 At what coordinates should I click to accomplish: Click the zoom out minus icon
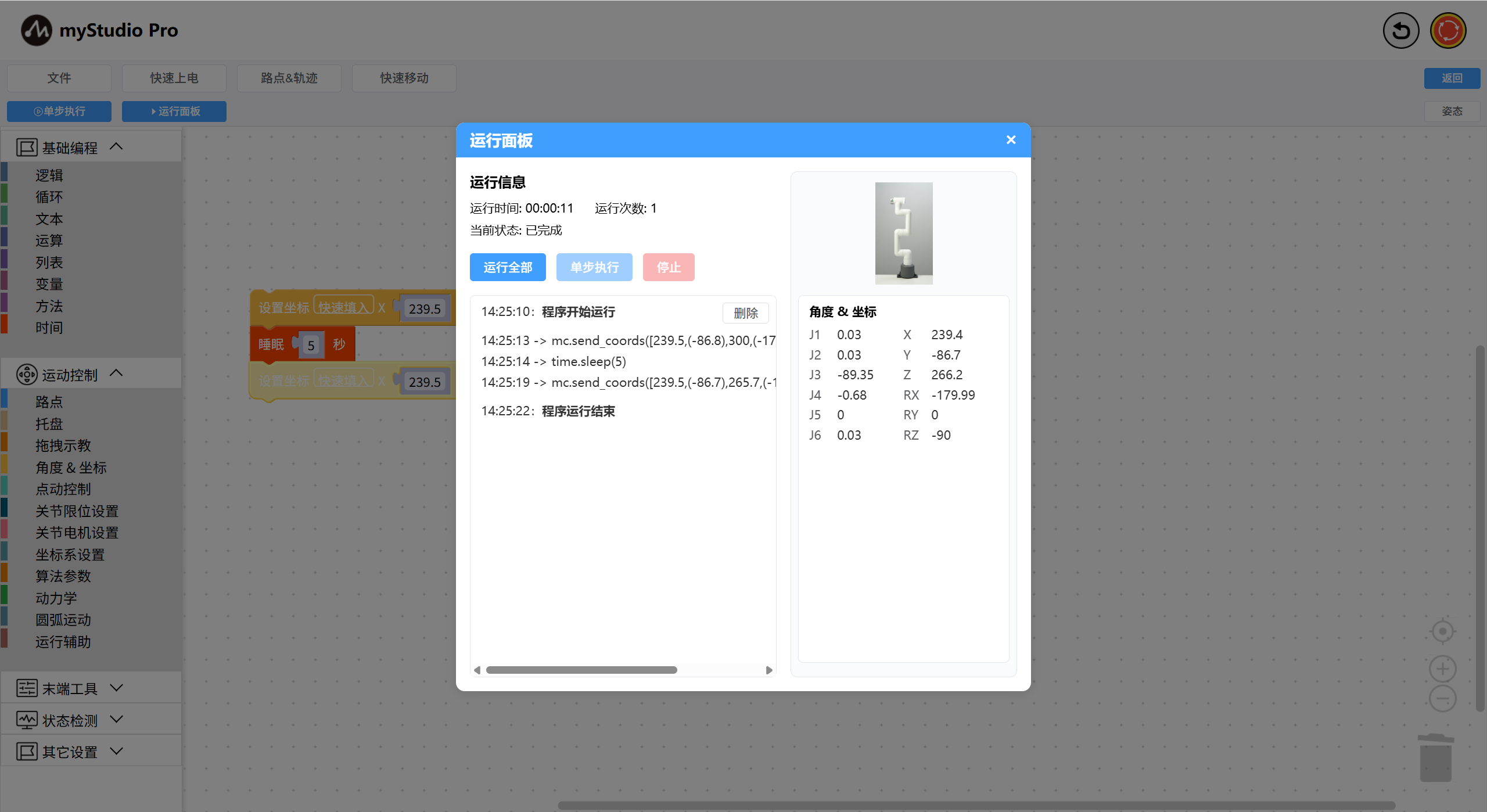point(1442,698)
